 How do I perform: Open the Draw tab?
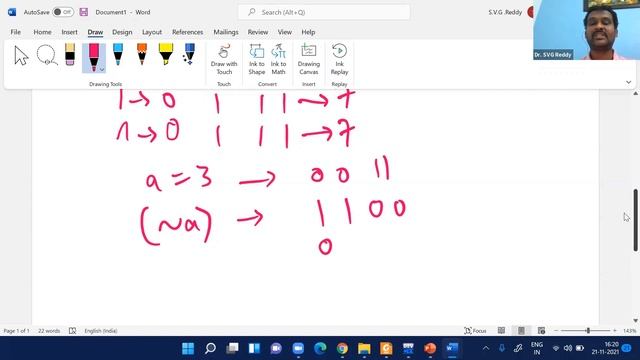click(95, 32)
